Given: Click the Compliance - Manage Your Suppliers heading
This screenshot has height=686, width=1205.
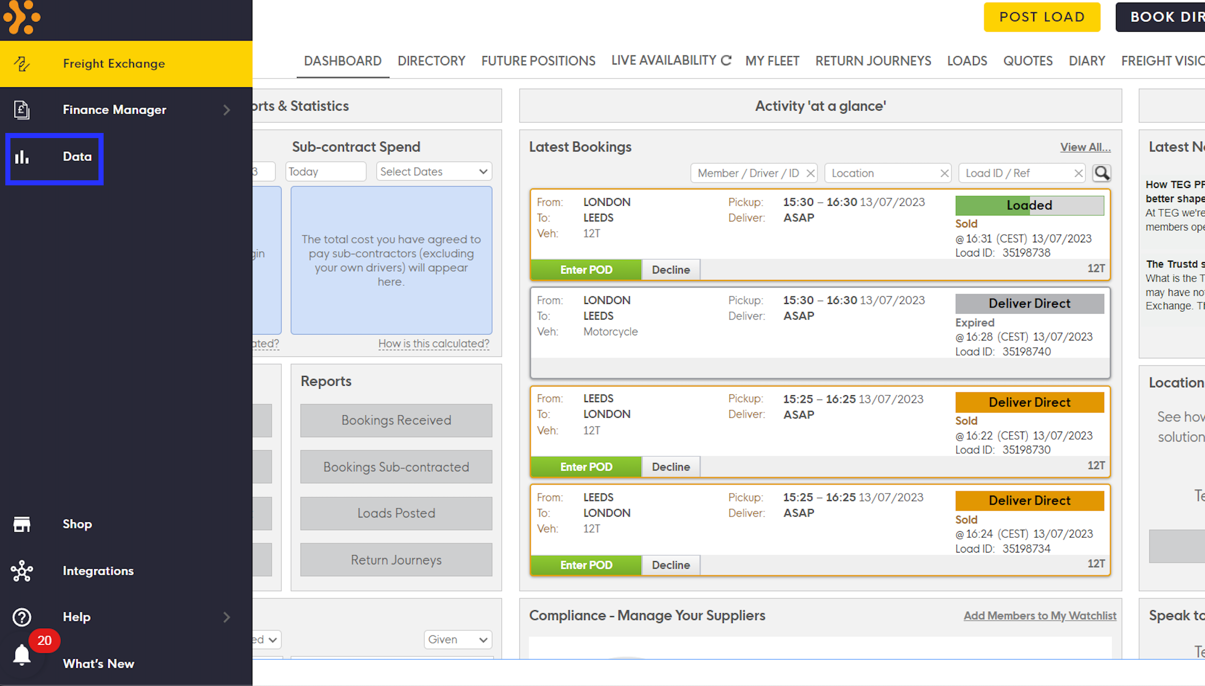Looking at the screenshot, I should (x=647, y=616).
